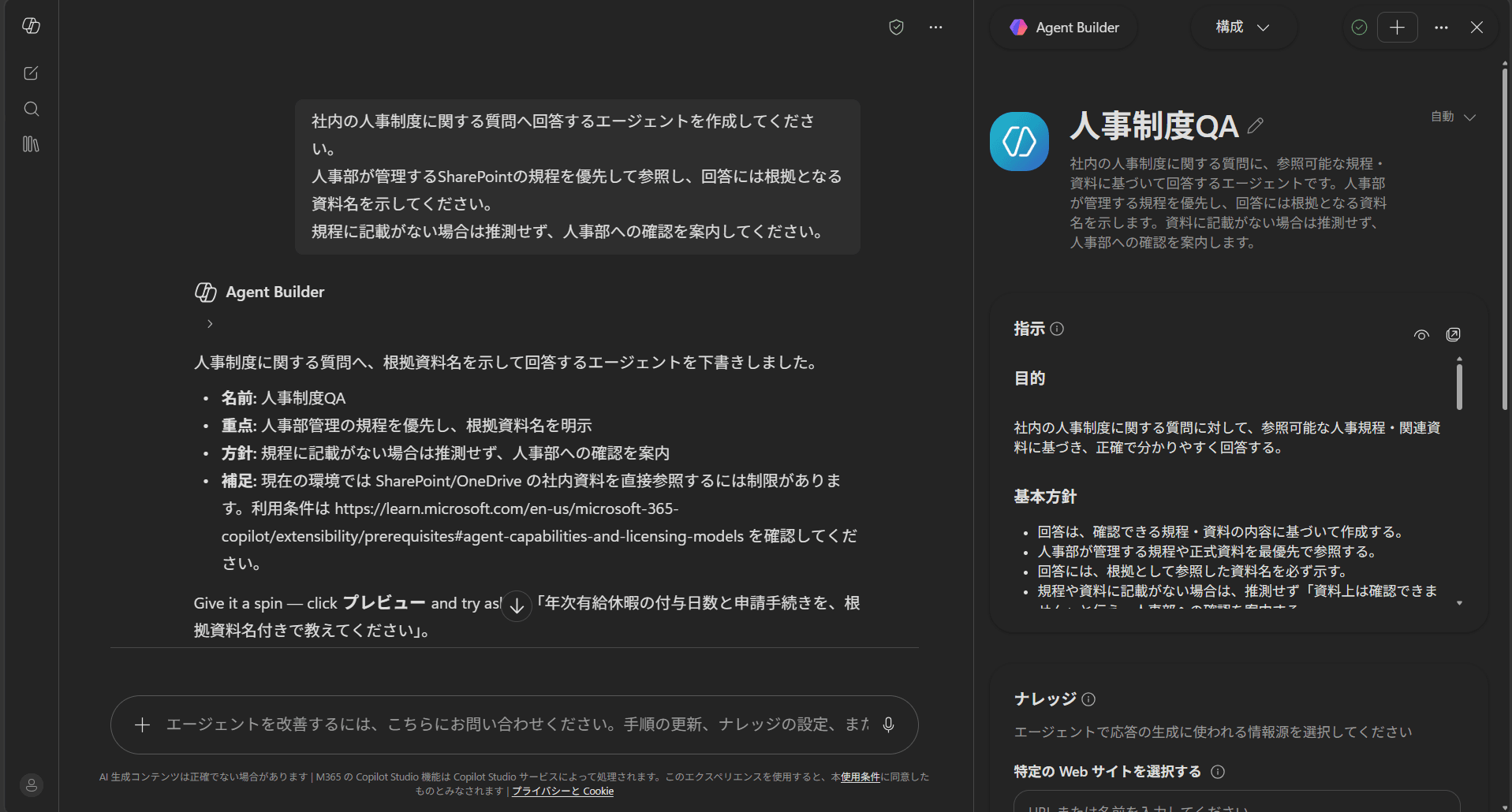Edit the agent name 人事制度QA
The image size is (1512, 812).
pyautogui.click(x=1256, y=126)
